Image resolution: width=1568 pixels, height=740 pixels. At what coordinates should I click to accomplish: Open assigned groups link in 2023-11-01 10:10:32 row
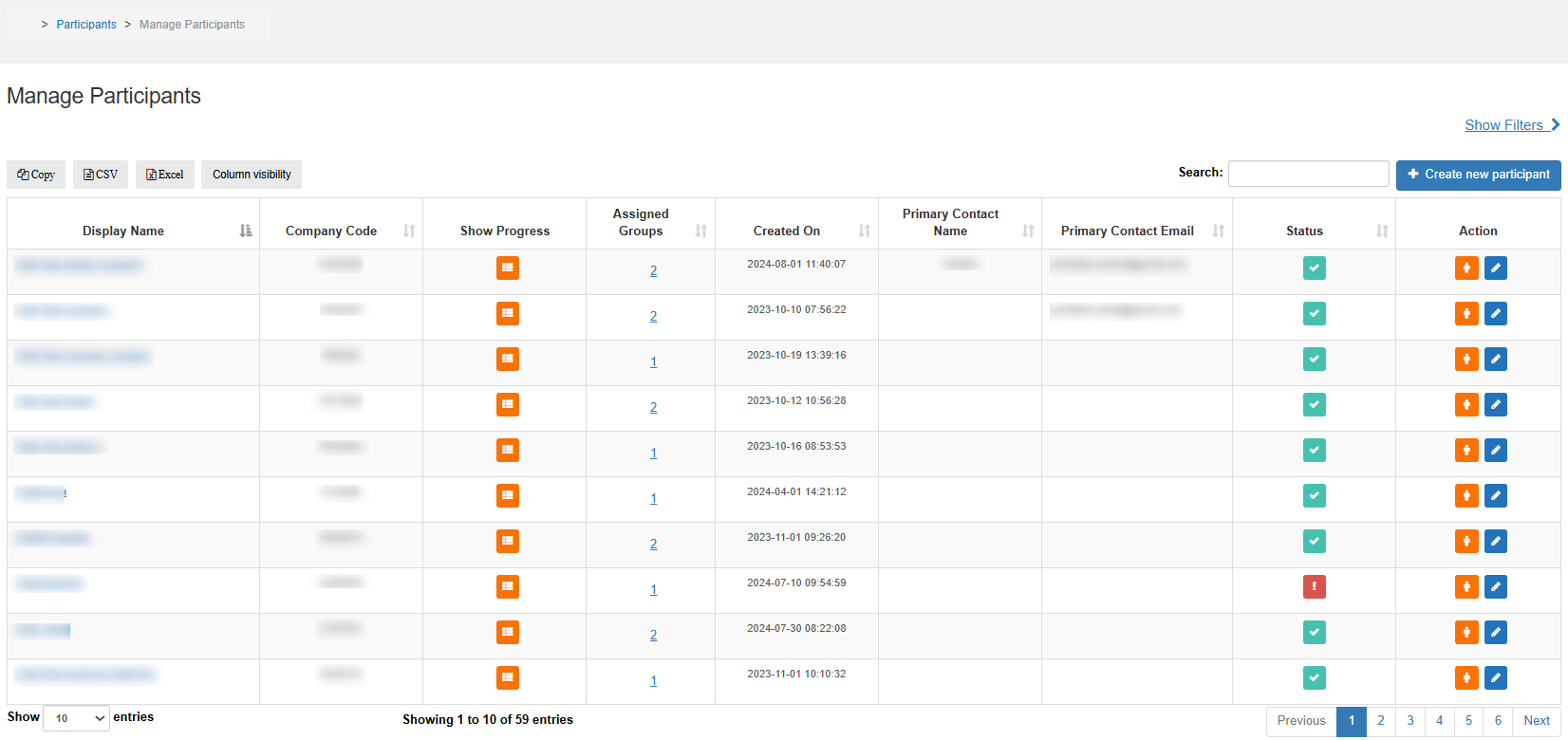(653, 680)
